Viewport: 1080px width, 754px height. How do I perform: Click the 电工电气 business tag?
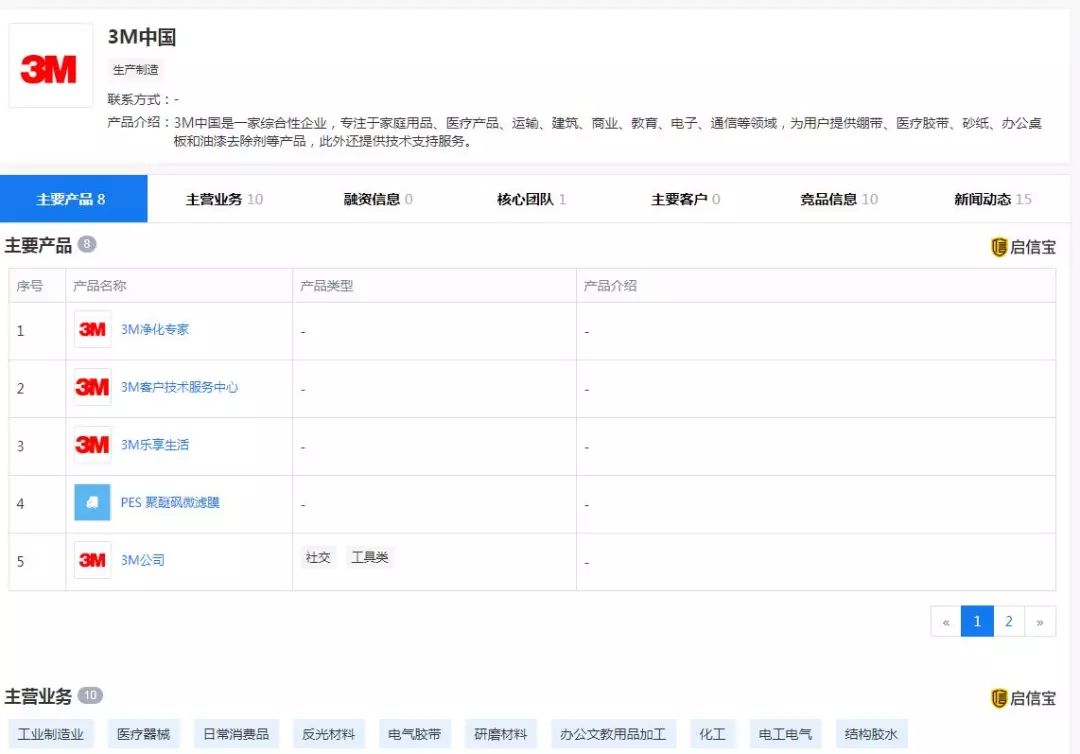point(785,734)
